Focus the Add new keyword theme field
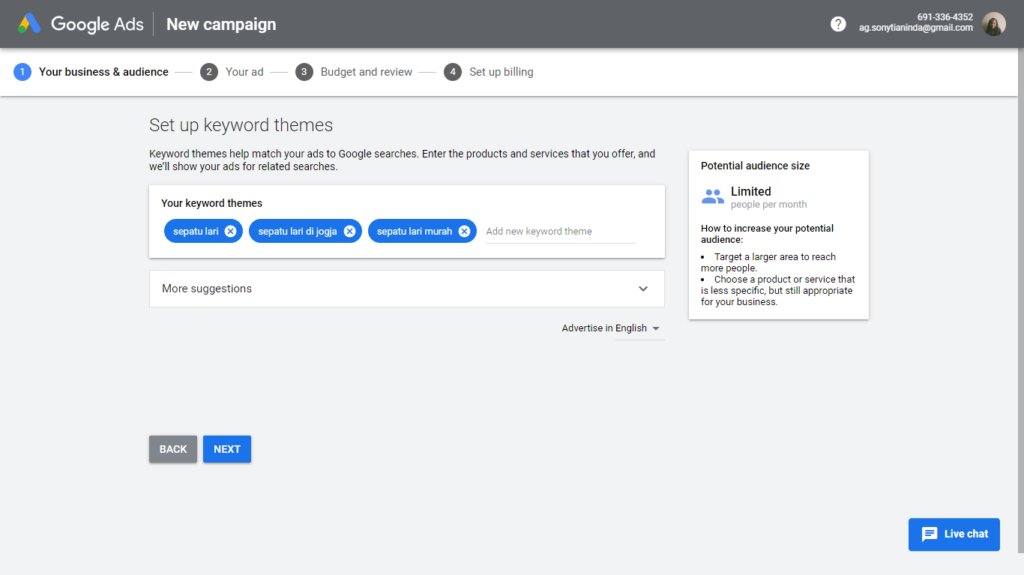This screenshot has width=1024, height=575. coord(559,231)
